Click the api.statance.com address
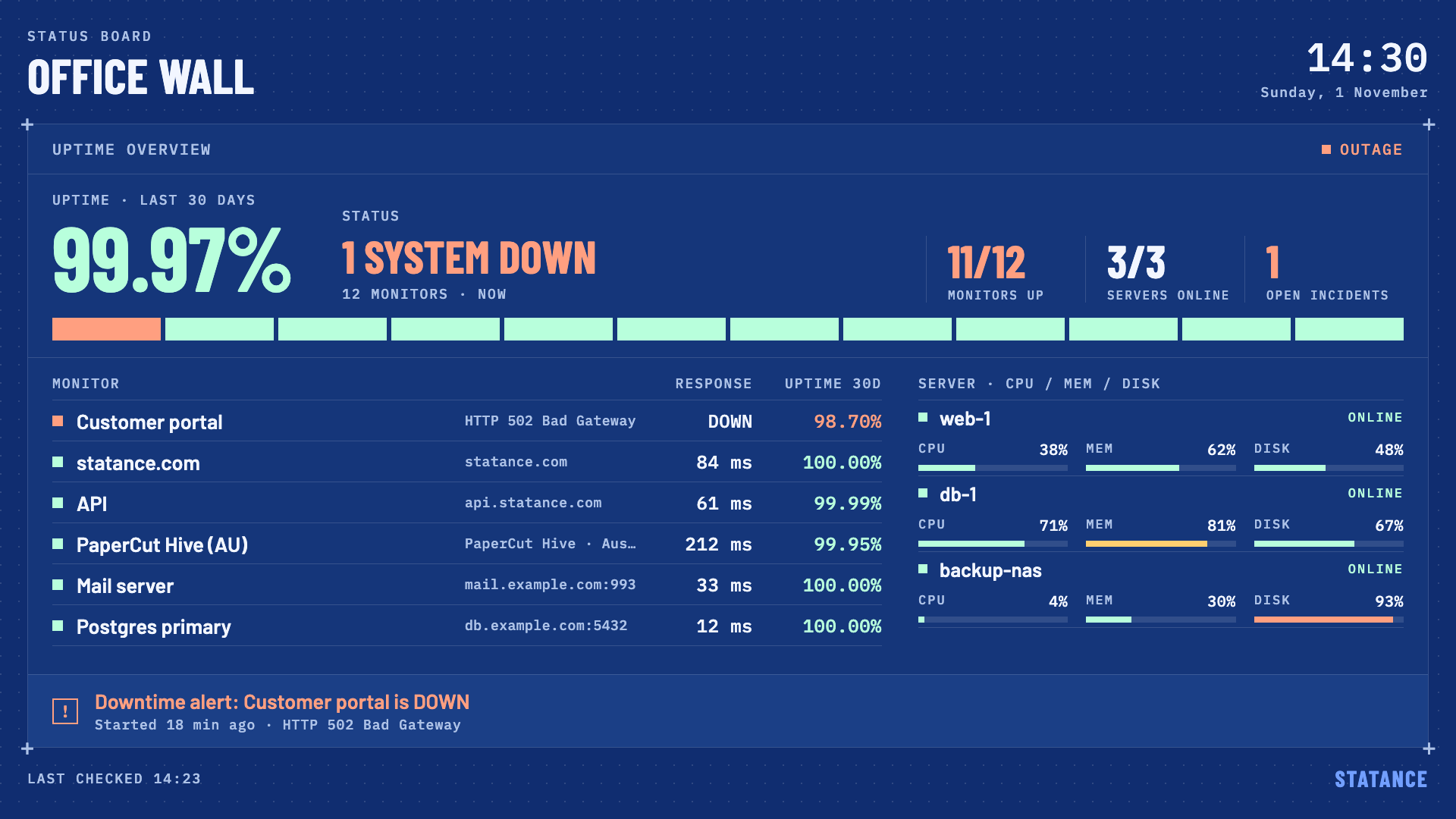Image resolution: width=1456 pixels, height=819 pixels. (533, 503)
